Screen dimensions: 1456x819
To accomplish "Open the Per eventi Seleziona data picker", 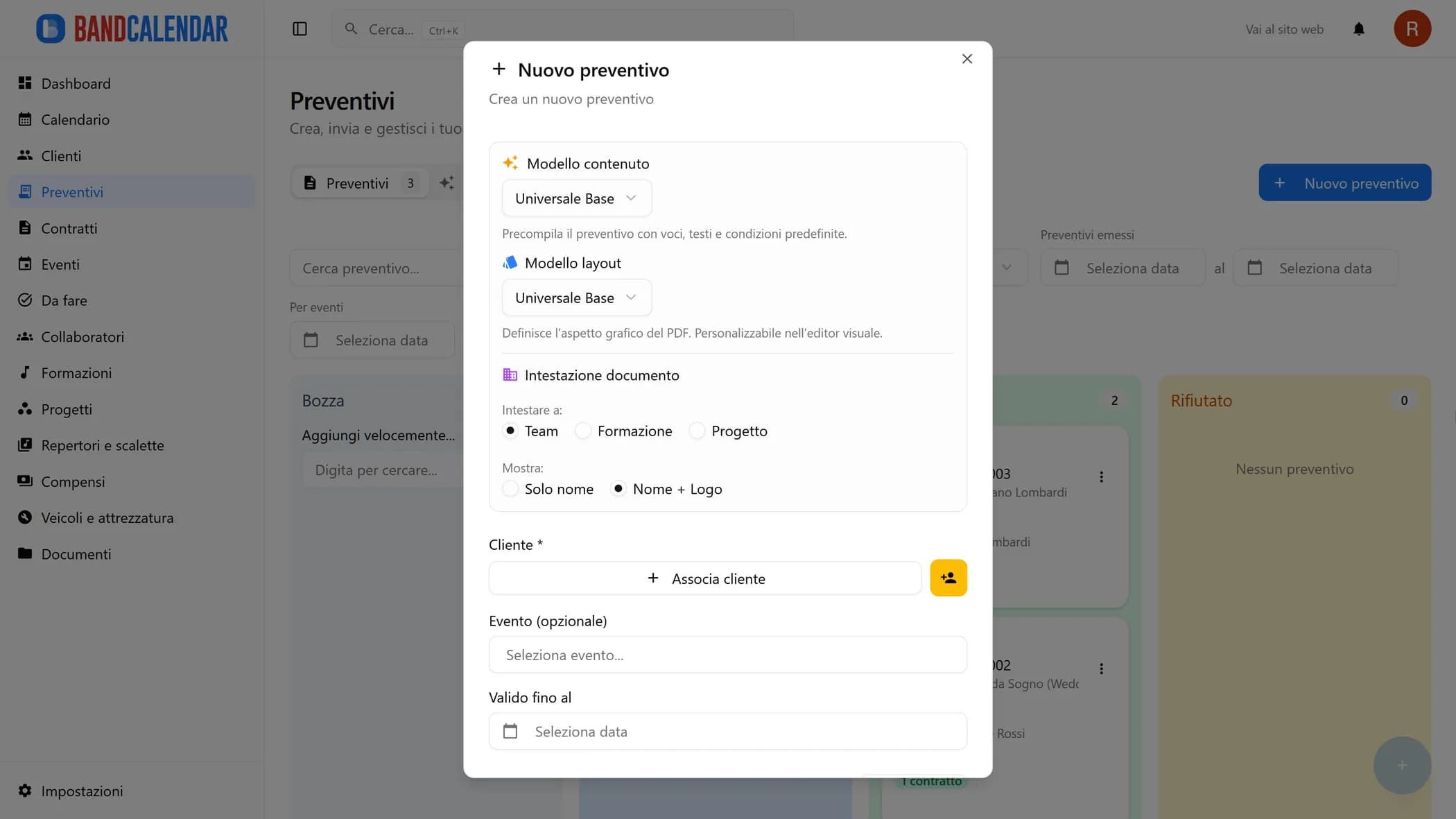I will (x=373, y=340).
